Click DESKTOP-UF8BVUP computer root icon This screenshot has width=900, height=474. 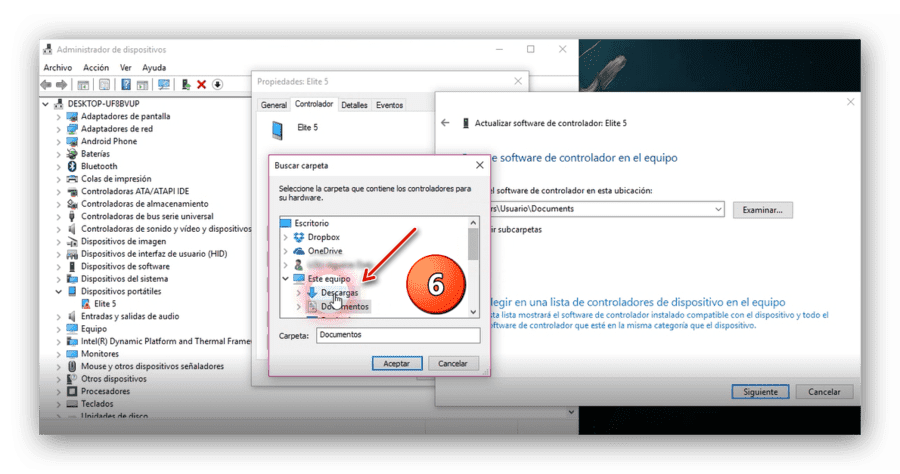pos(58,104)
